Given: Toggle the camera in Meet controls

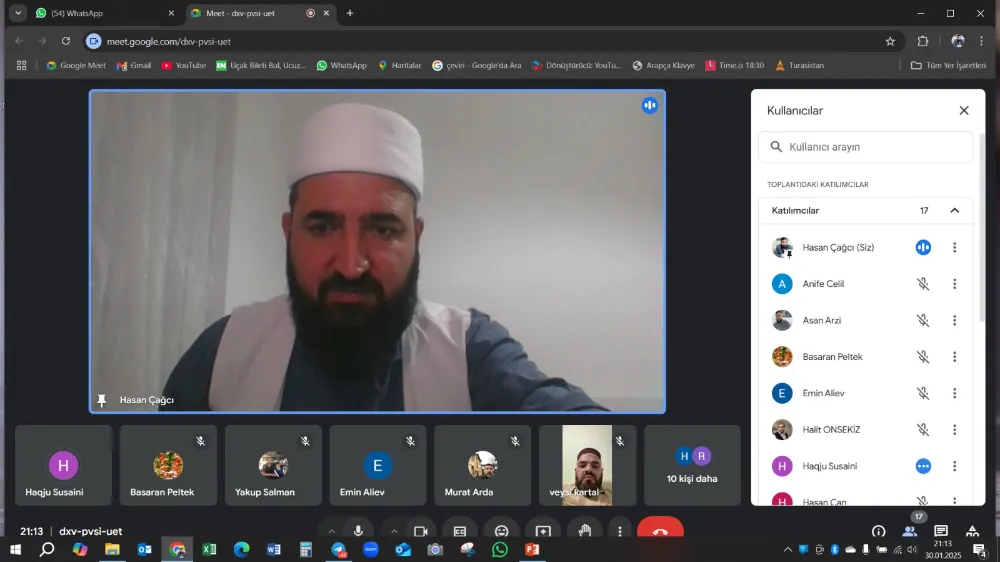Looking at the screenshot, I should point(421,531).
